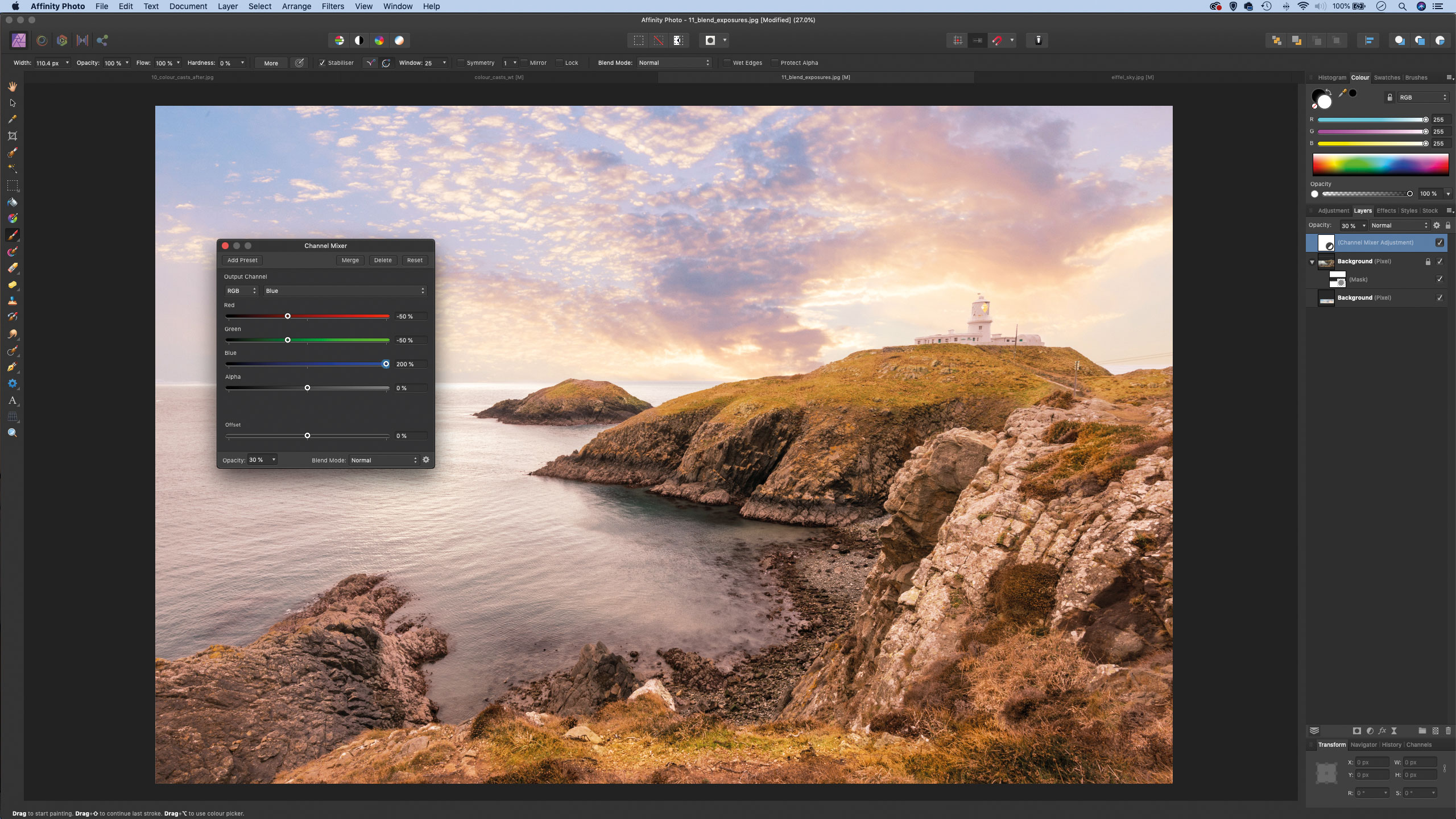Toggle the Stabiliser checkbox
The height and width of the screenshot is (819, 1456).
pyautogui.click(x=322, y=63)
